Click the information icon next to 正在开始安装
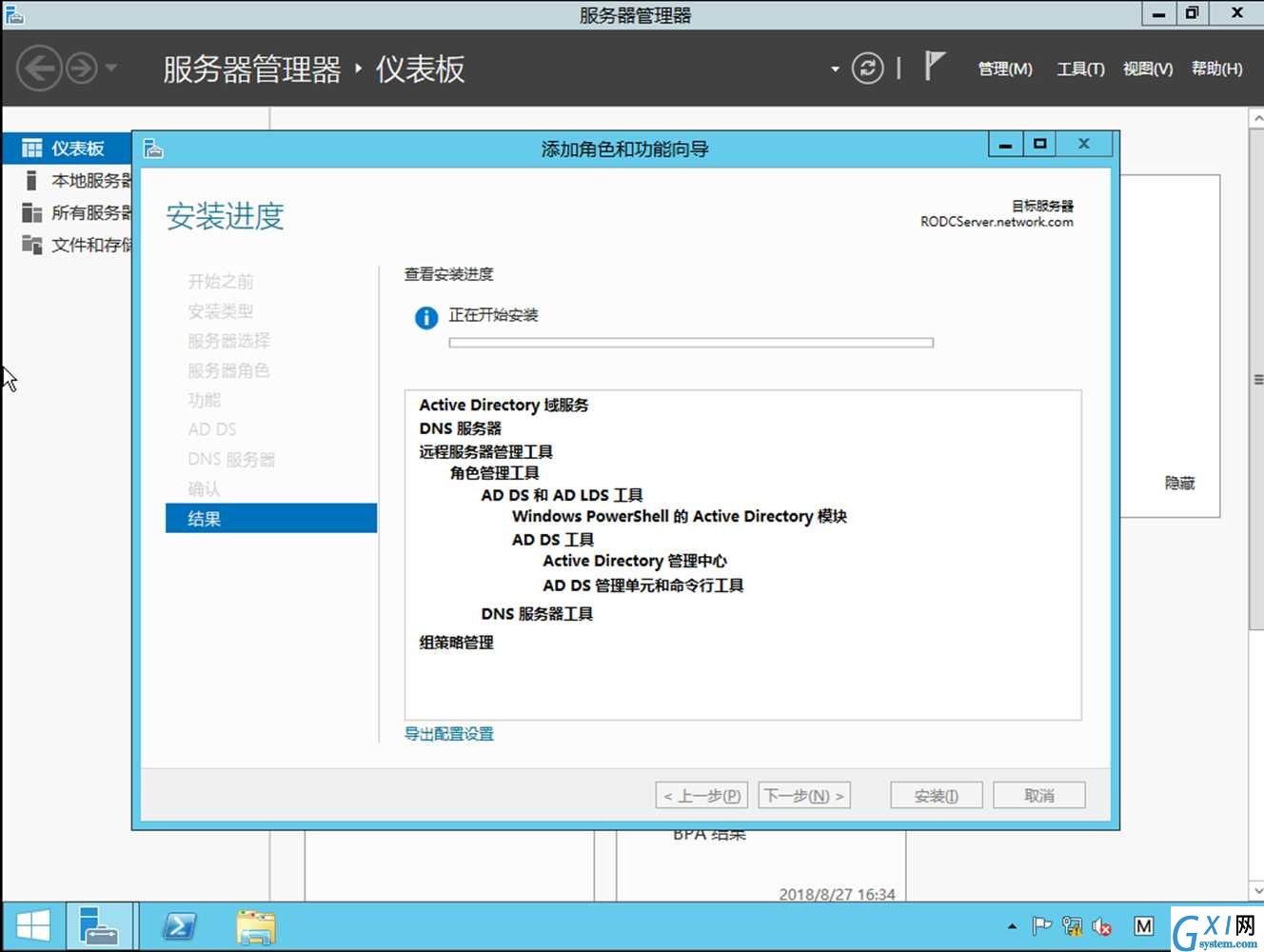The image size is (1264, 952). coord(425,318)
